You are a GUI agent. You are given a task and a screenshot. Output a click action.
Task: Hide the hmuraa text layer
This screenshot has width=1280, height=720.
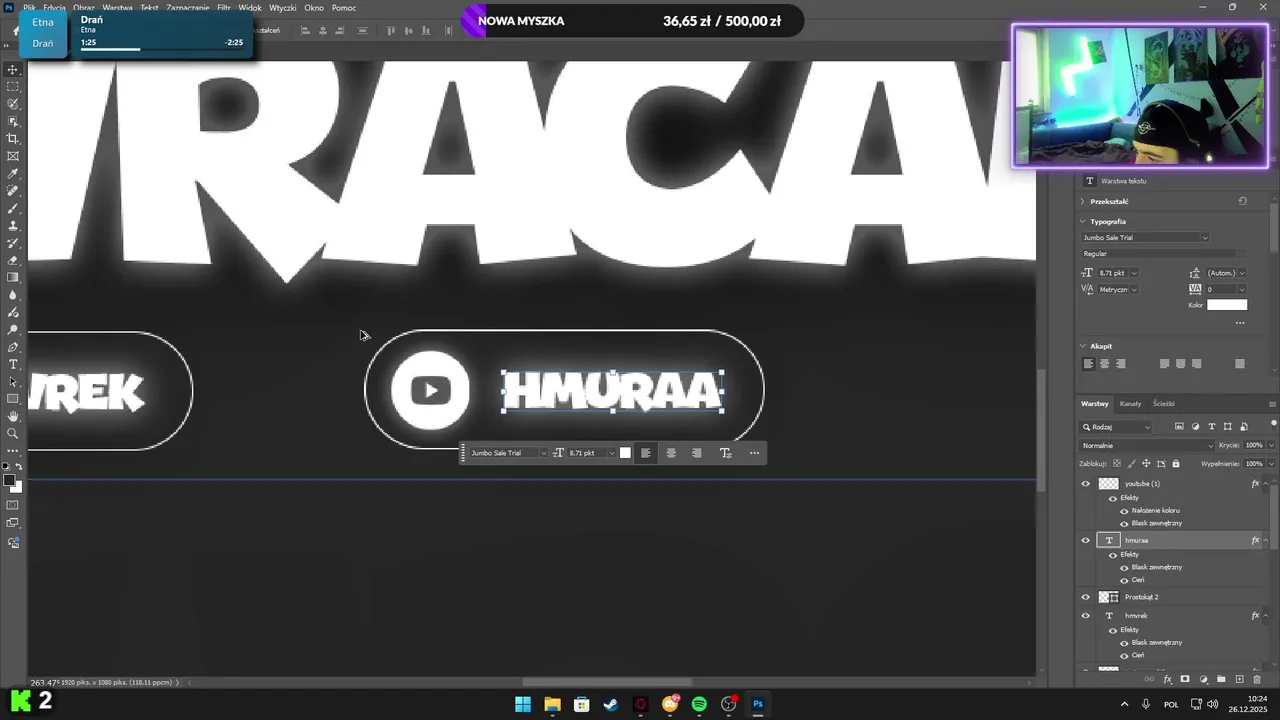point(1086,540)
